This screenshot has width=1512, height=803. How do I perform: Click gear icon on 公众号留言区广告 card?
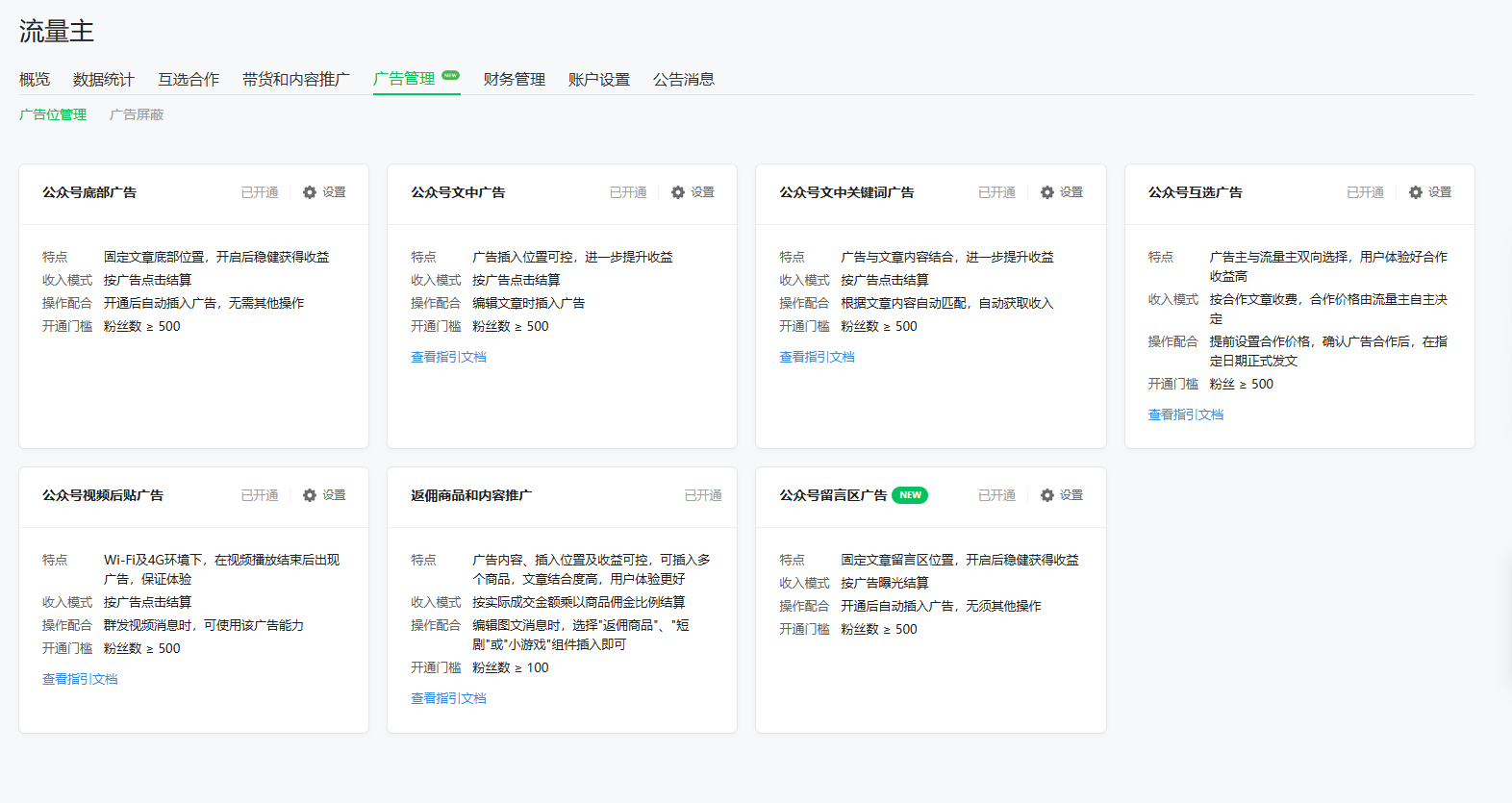tap(1047, 495)
